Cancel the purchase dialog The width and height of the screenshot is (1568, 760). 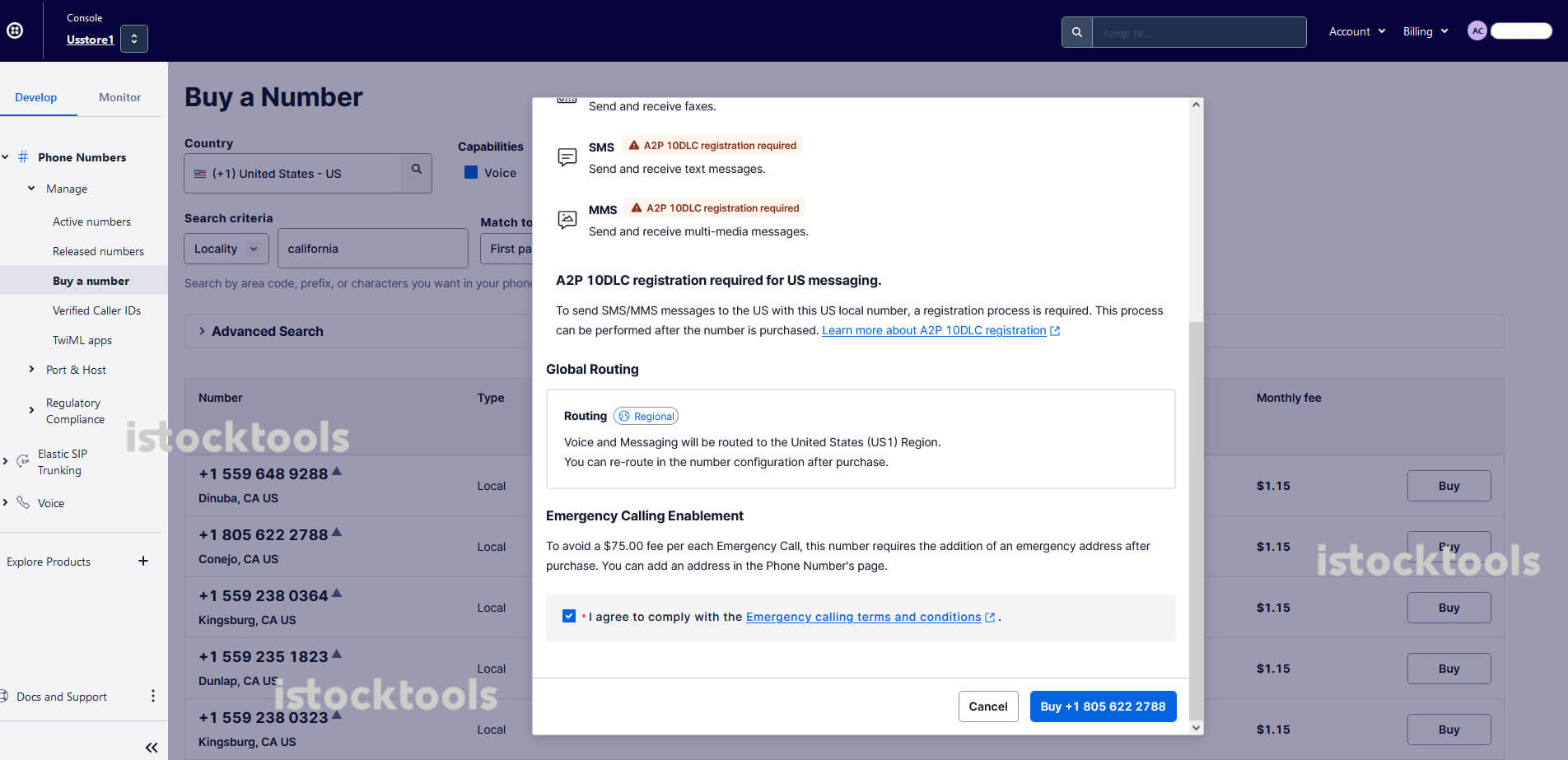coord(988,706)
